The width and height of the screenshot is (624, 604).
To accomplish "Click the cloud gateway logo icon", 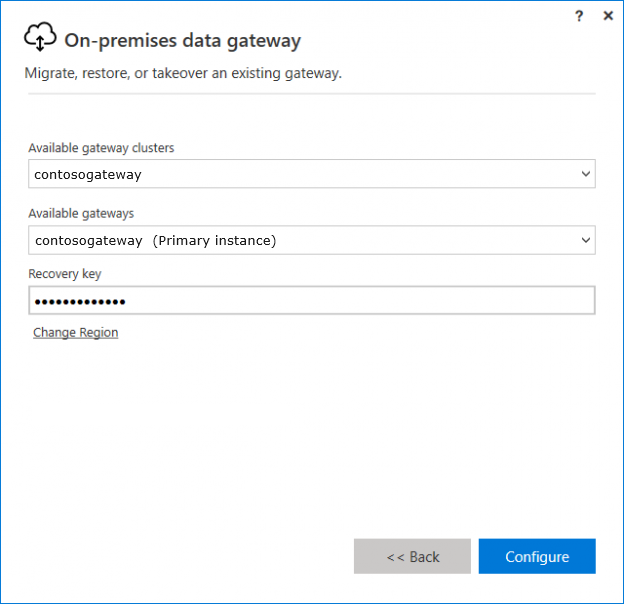I will point(40,38).
